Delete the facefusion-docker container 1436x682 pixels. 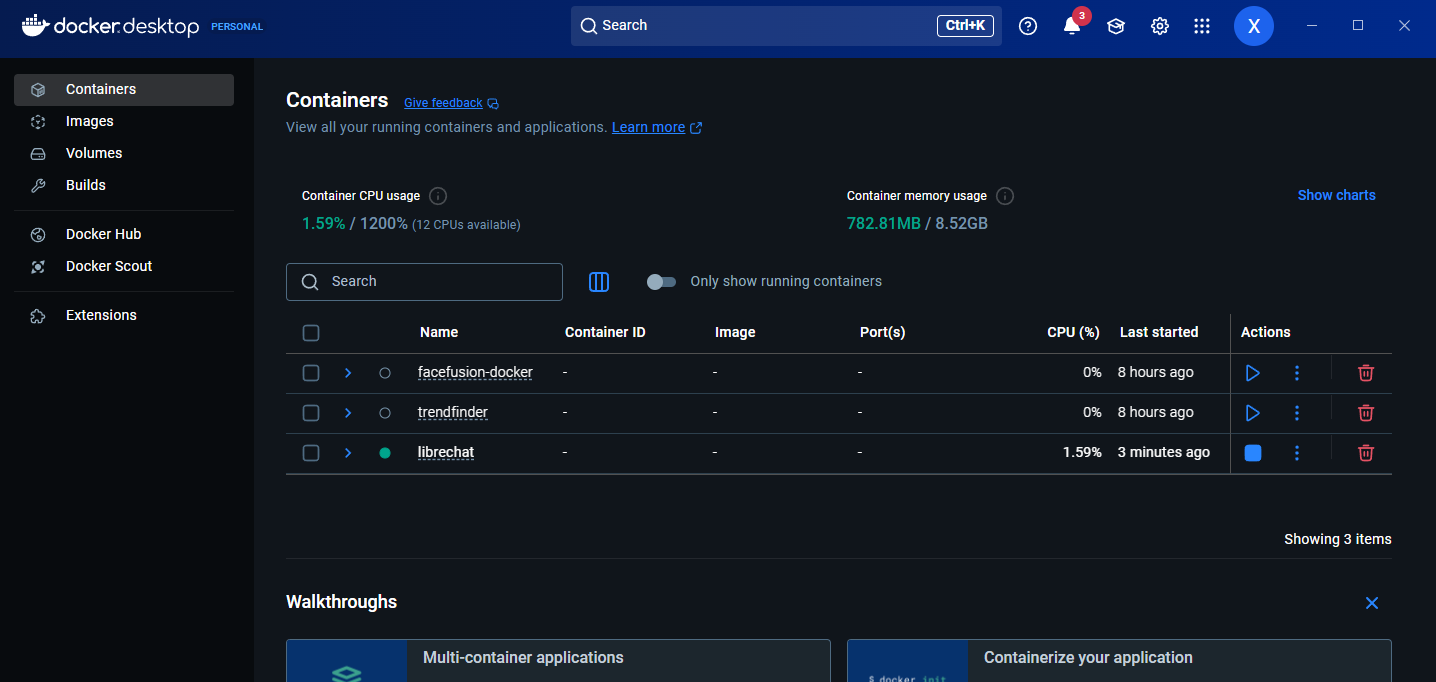pos(1366,373)
